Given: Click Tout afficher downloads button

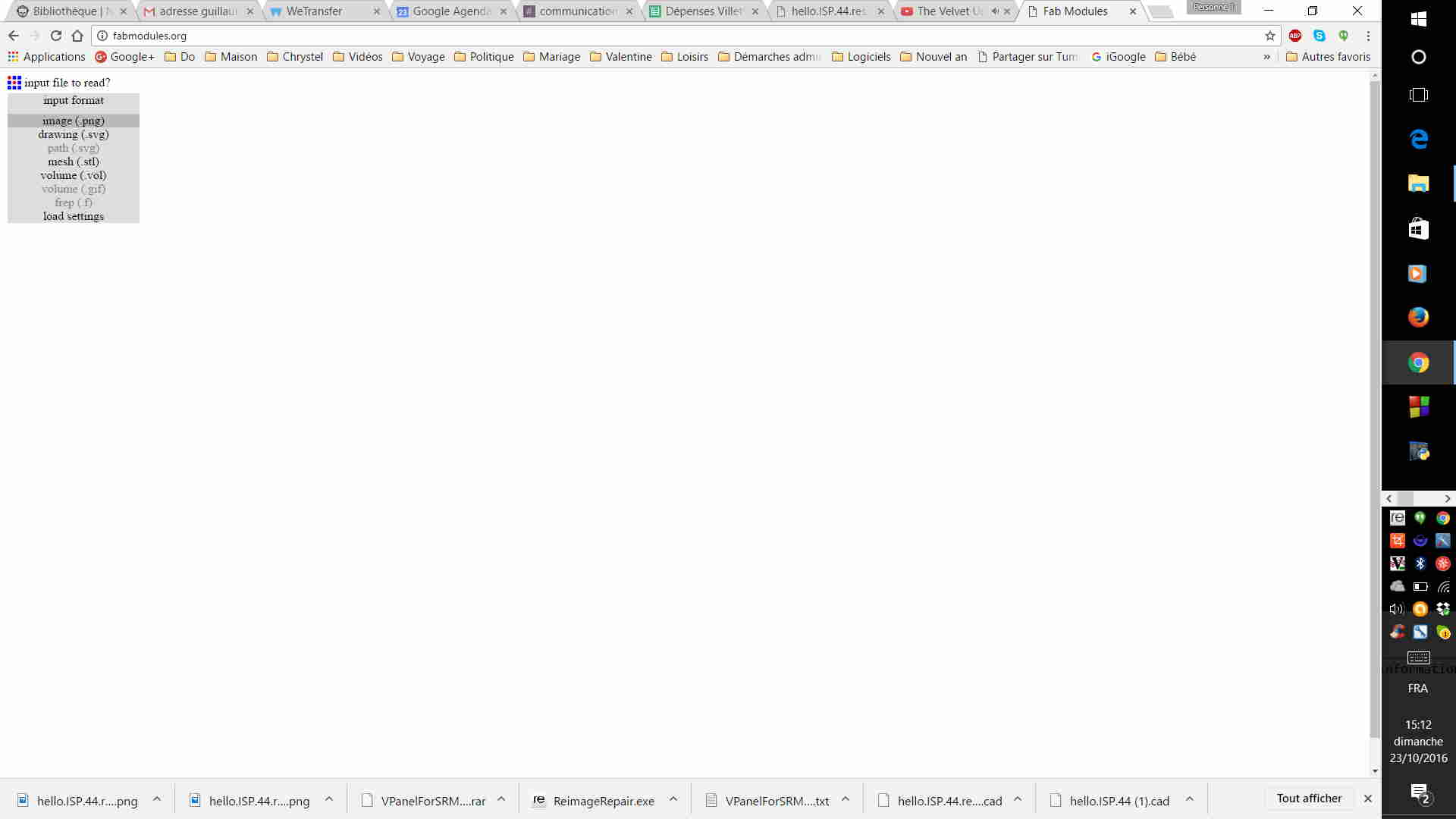Looking at the screenshot, I should (x=1309, y=799).
